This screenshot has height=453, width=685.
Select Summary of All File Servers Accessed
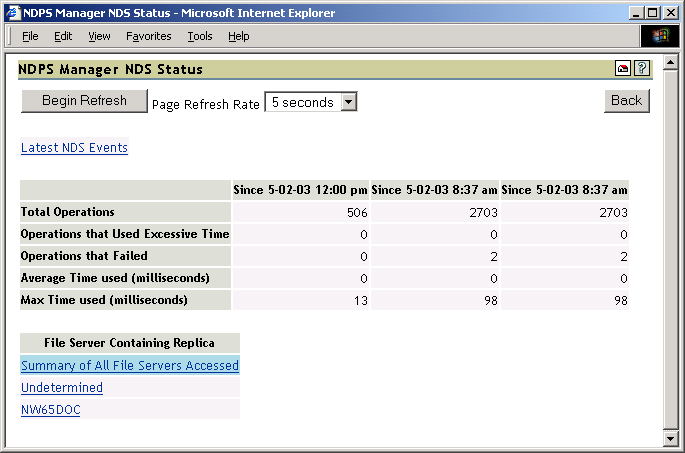[x=130, y=366]
